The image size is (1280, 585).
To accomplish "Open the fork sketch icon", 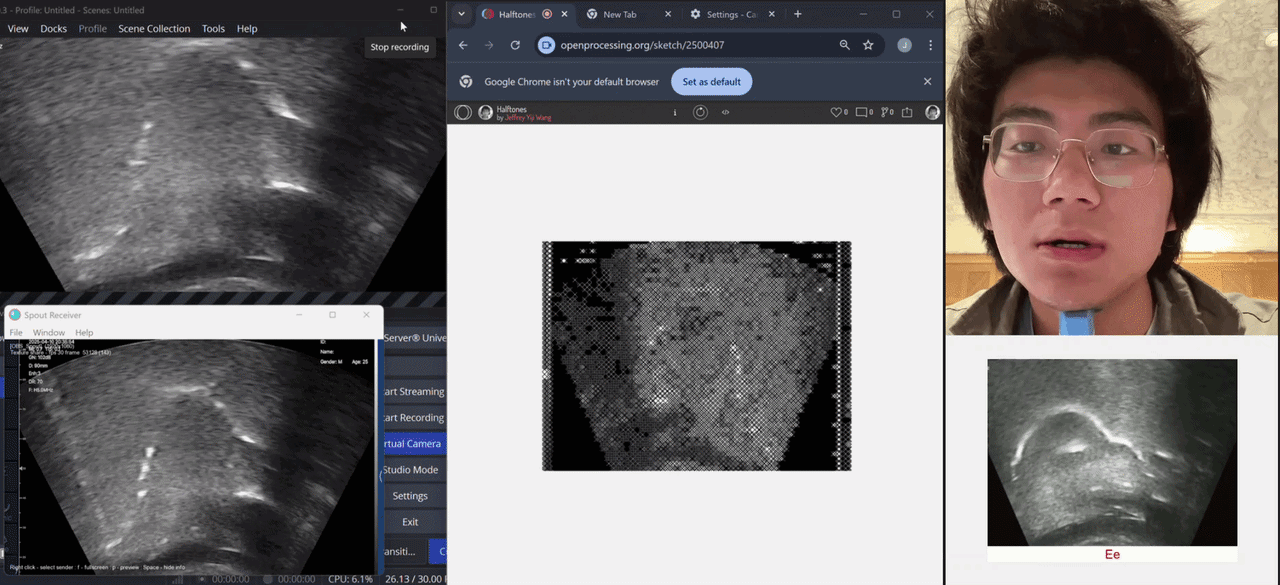I will coord(884,112).
